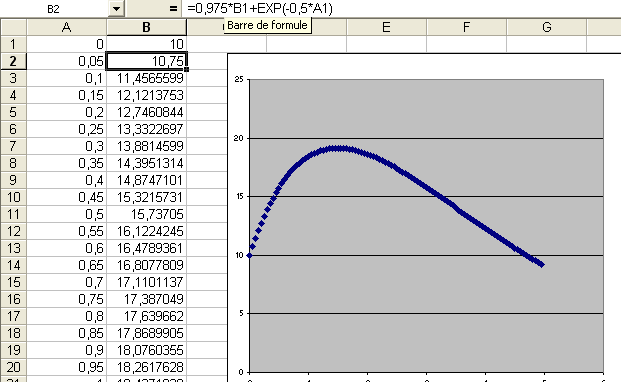
Task: Select cell with value 14,3951314
Action: coord(147,163)
